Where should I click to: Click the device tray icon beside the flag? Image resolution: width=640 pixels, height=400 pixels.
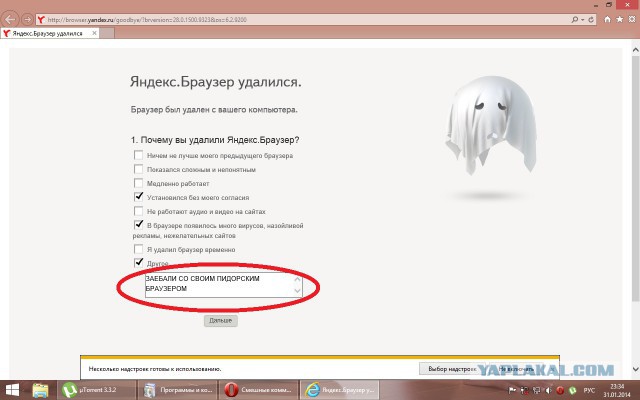coord(524,391)
